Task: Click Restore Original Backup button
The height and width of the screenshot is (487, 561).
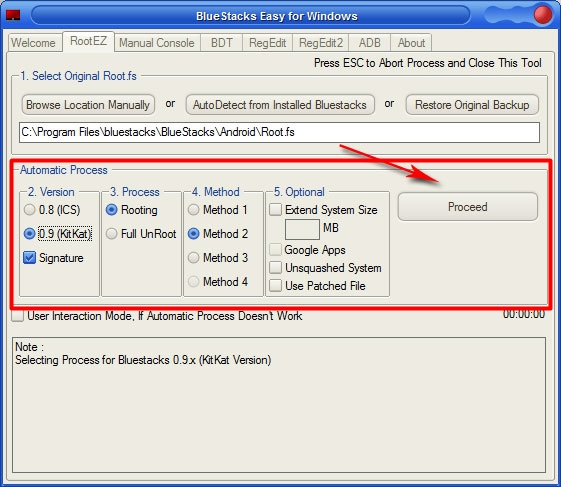Action: click(x=472, y=105)
